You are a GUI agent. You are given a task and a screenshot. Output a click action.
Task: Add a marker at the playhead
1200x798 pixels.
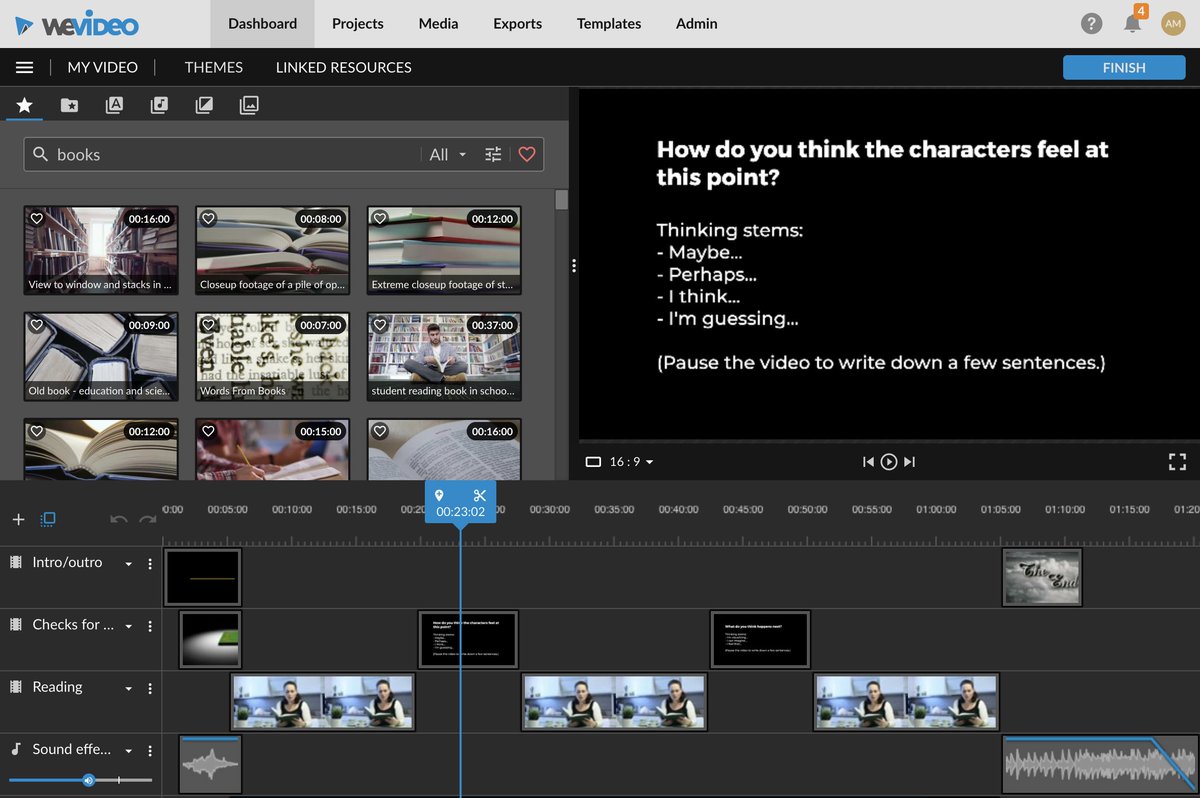pos(439,495)
